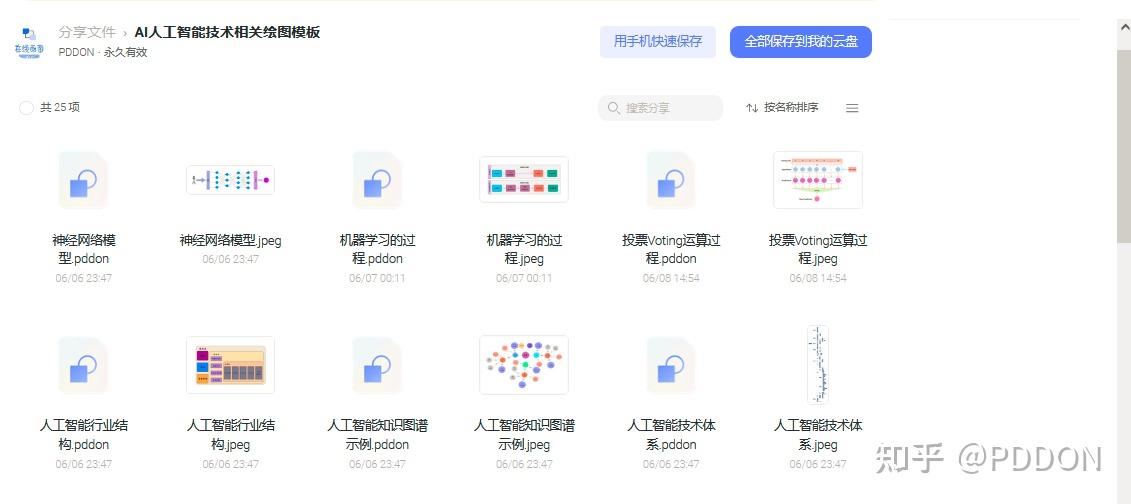
Task: Open 机器学习的过程.pddon file icon
Action: coord(377,180)
